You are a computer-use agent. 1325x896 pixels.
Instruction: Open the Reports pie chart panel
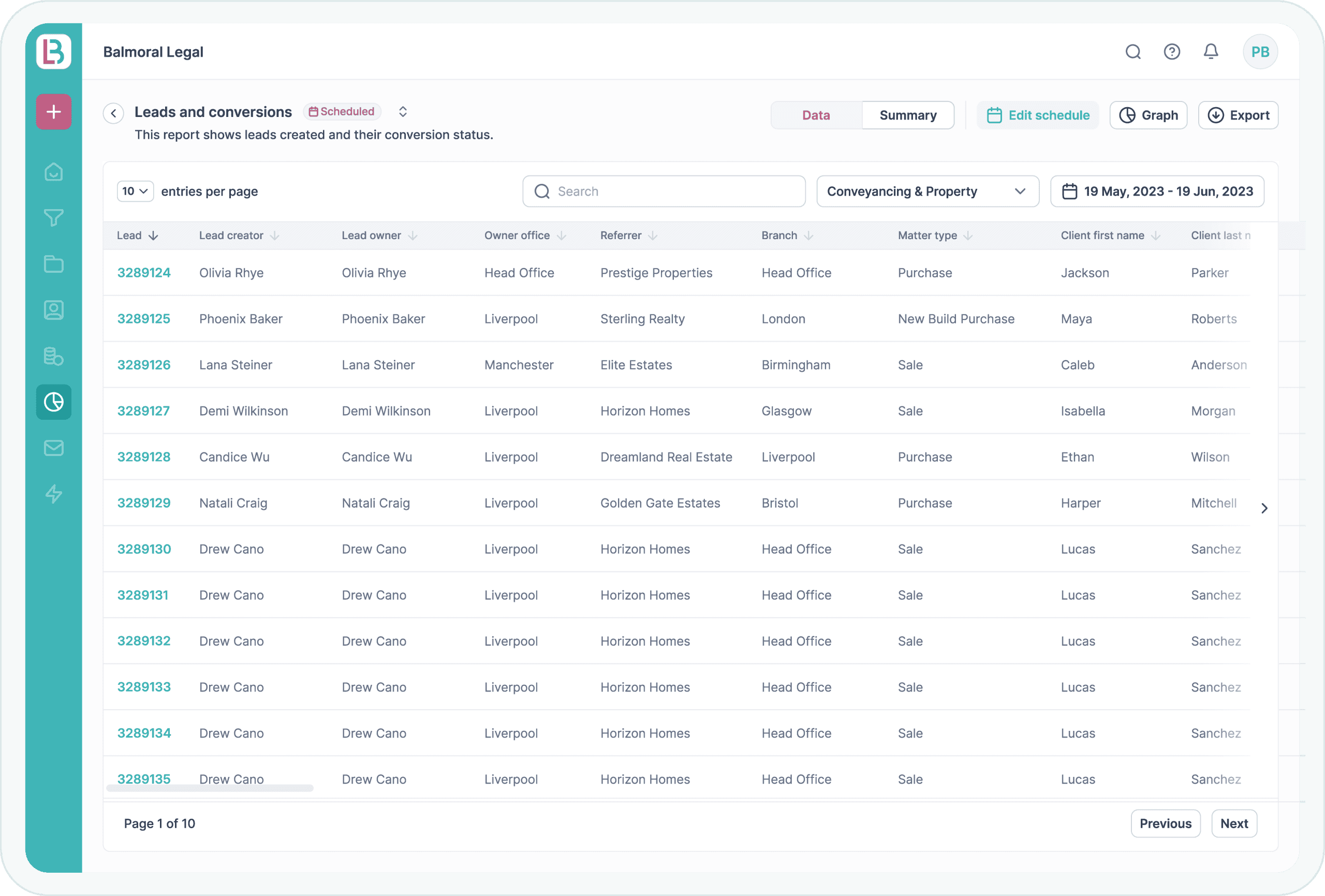(x=53, y=402)
